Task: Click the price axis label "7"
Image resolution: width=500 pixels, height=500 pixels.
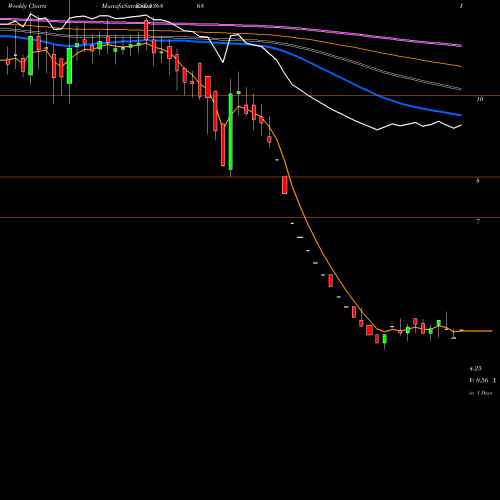Action: [x=478, y=221]
